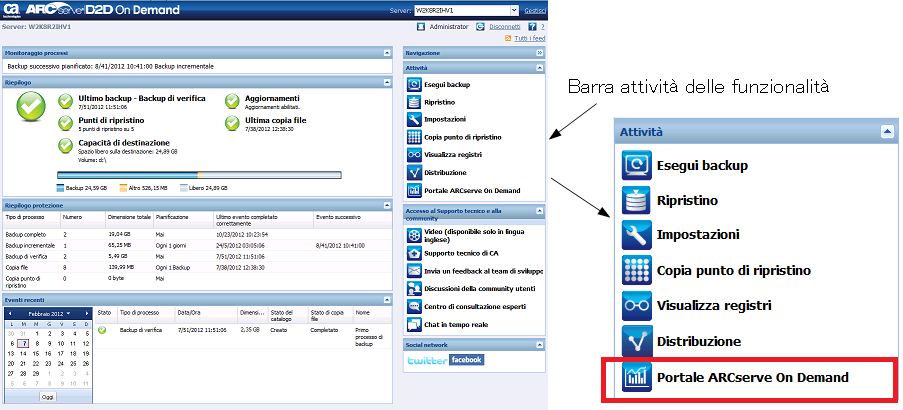Click Stato del catalogo column header

[287, 313]
